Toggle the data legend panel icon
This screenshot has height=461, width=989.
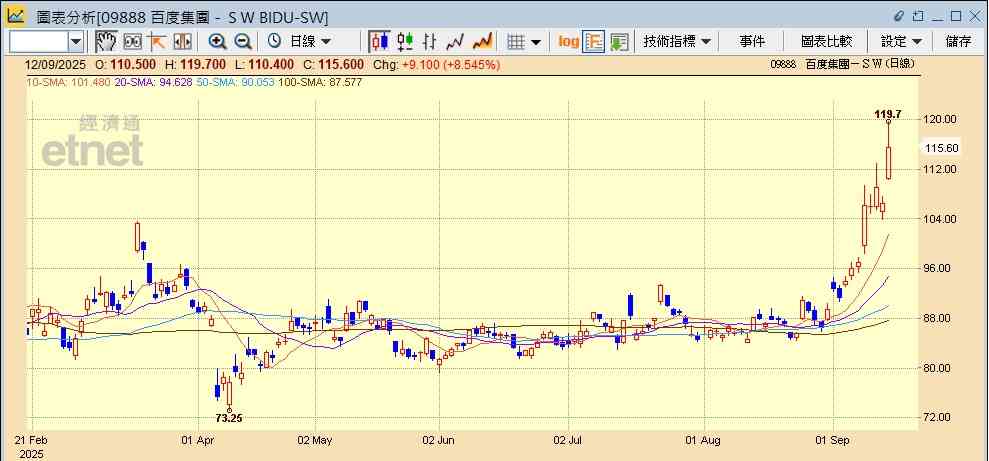click(594, 42)
